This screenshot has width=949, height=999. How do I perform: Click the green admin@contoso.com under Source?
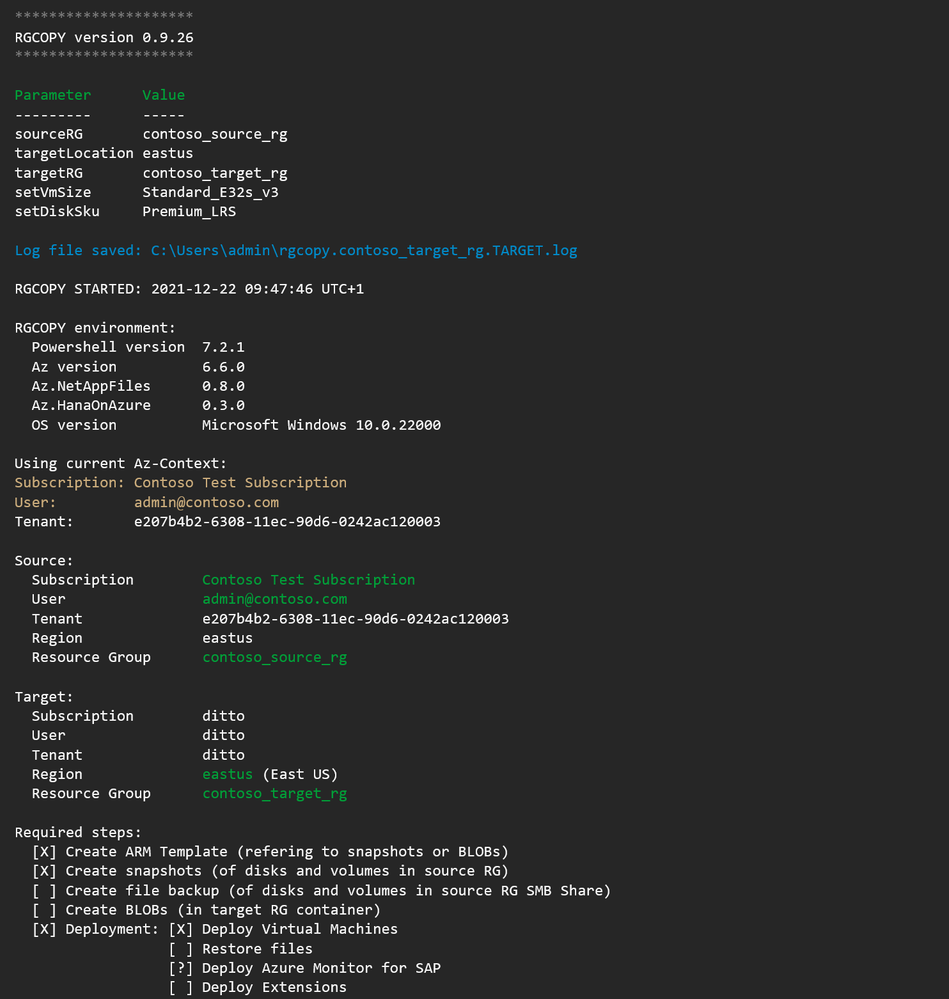point(275,600)
